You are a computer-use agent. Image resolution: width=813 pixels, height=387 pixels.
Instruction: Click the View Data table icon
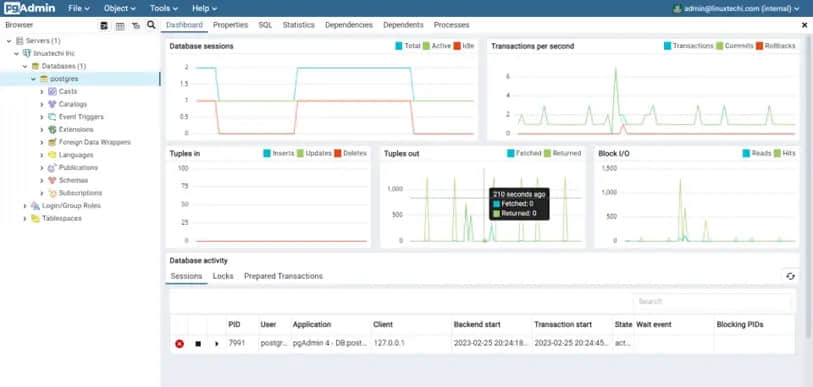120,25
